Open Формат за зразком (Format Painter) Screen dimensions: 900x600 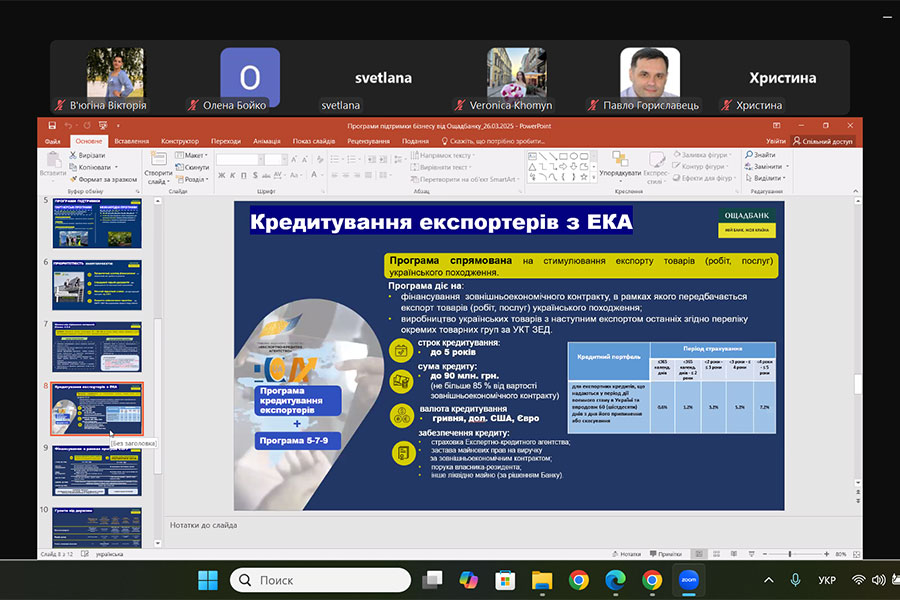pos(72,179)
